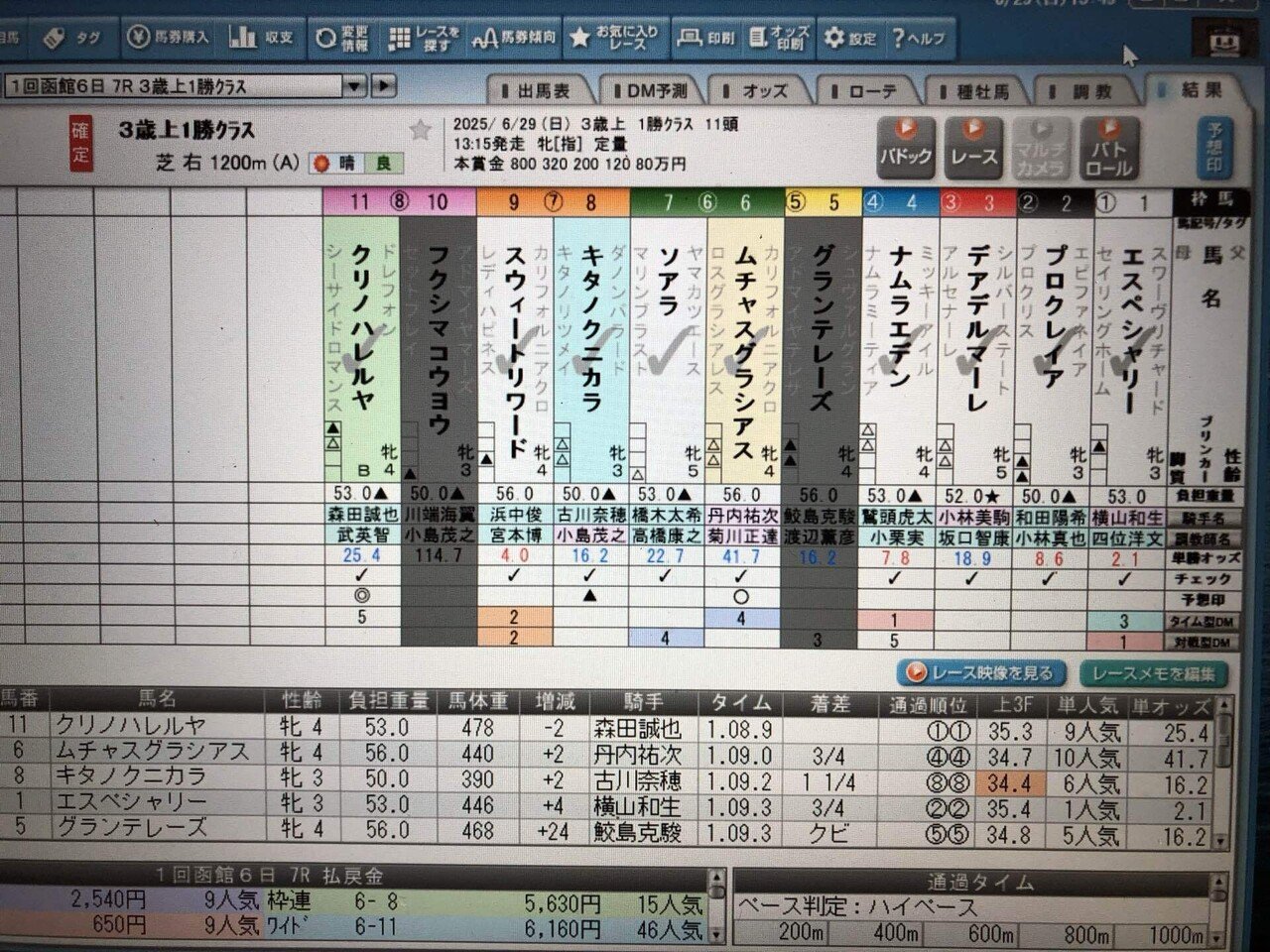This screenshot has width=1270, height=952.
Task: Play the パドック video
Action: tap(905, 146)
